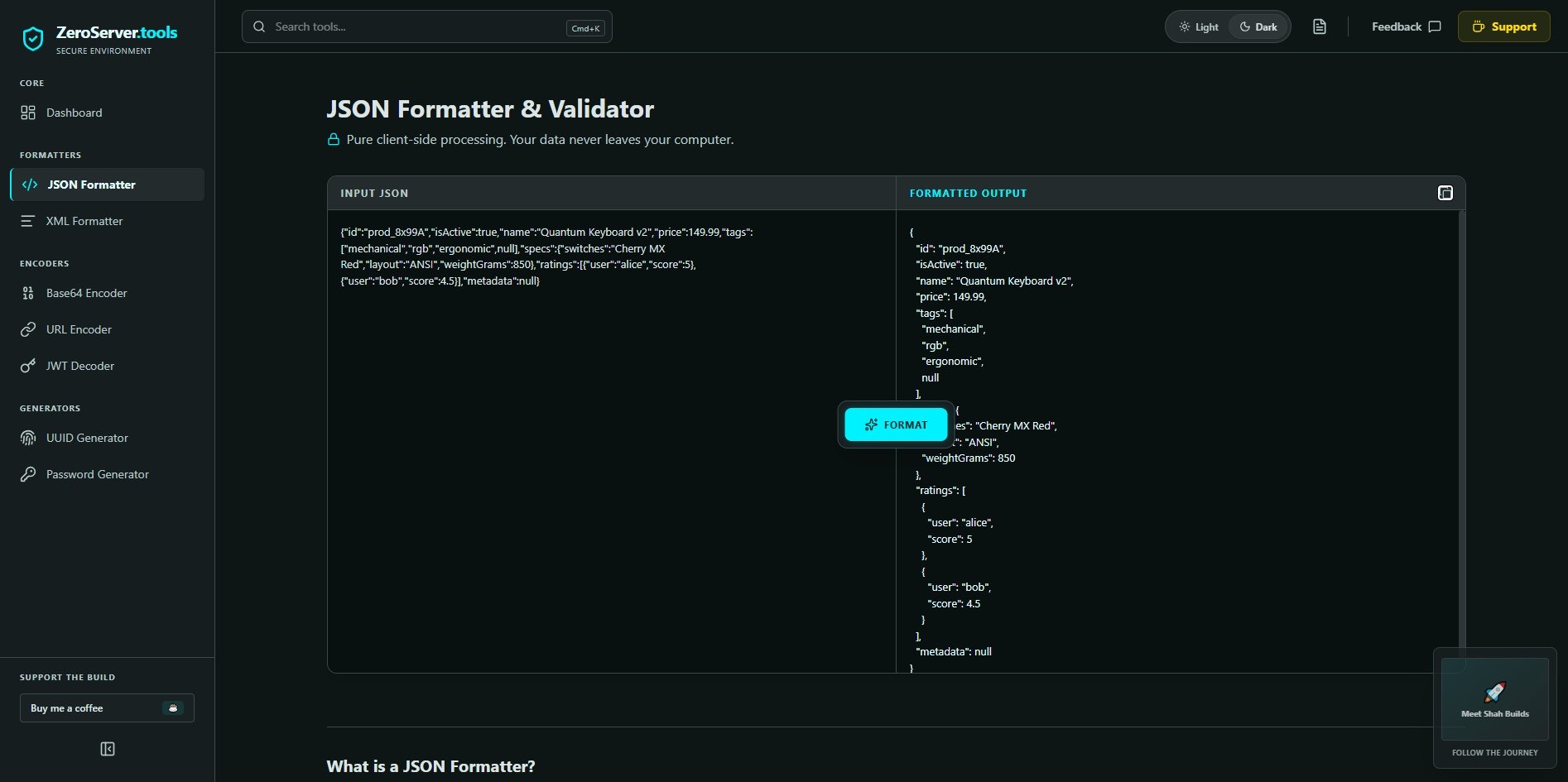This screenshot has width=1568, height=782.
Task: Click the FOLLOW THE JOURNEY link
Action: [1495, 752]
